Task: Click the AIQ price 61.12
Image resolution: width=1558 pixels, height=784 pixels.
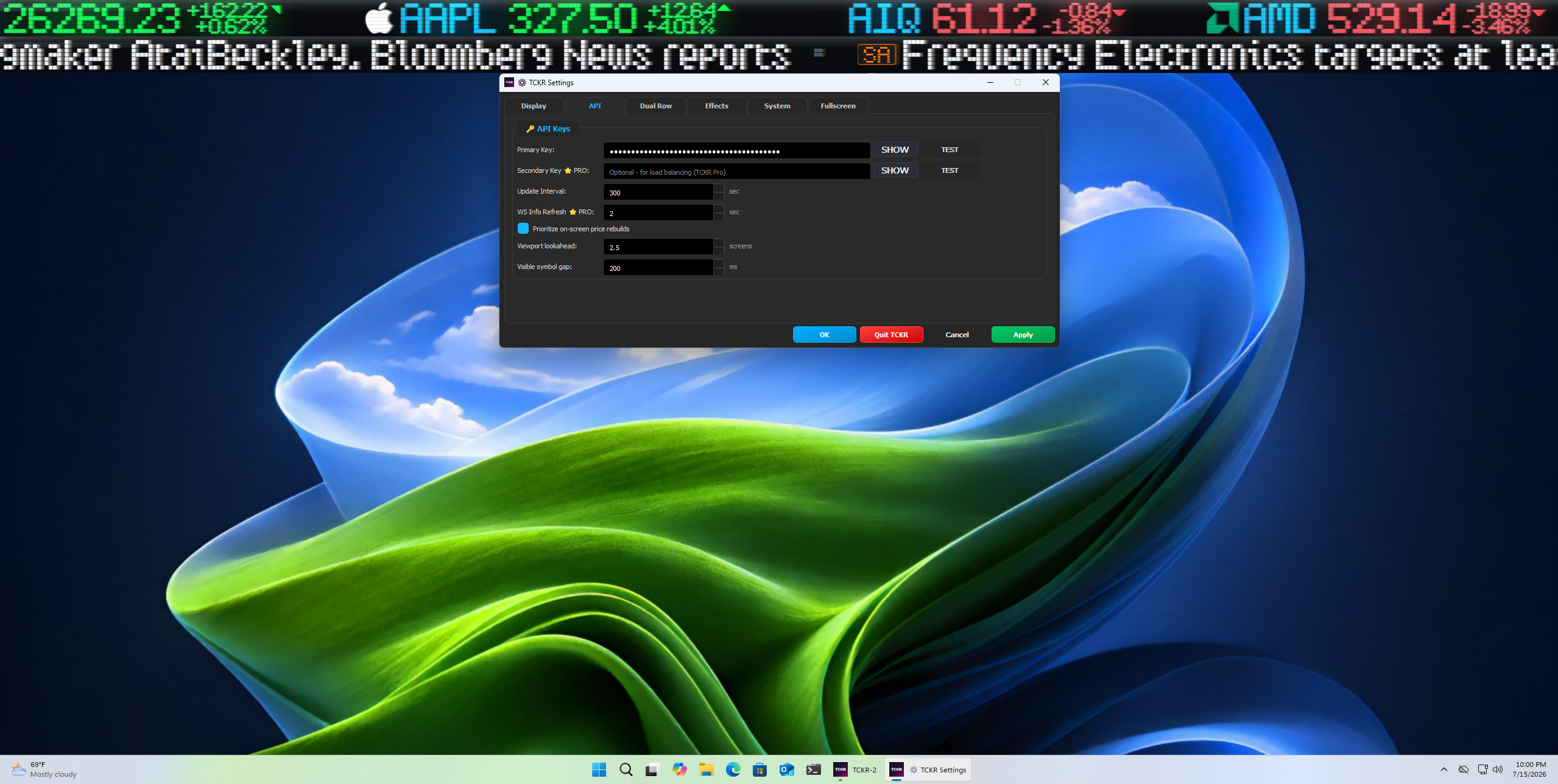Action: (984, 19)
